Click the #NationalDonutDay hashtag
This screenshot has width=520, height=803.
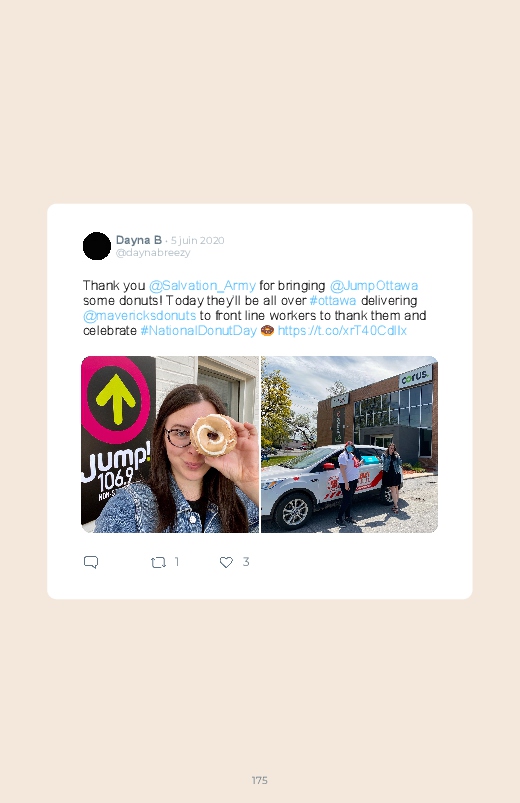click(x=198, y=330)
